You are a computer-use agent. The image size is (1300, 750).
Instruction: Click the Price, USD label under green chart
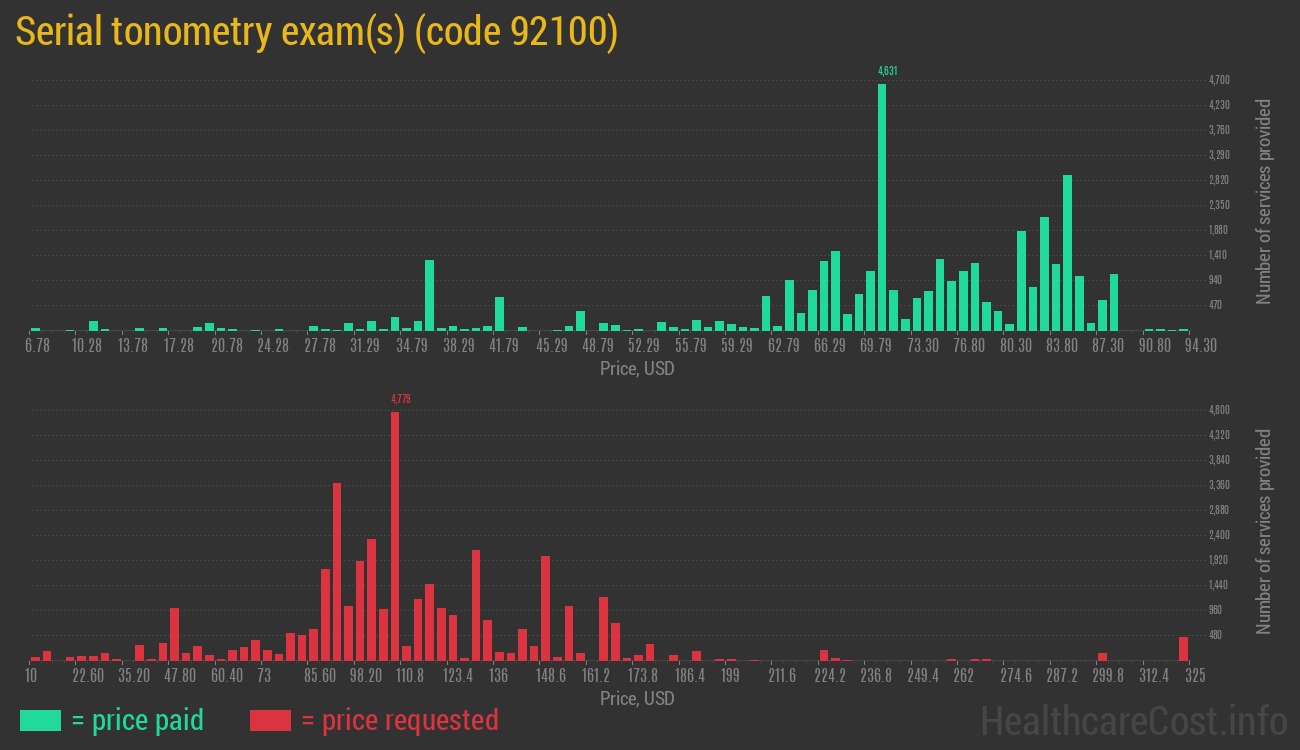coord(637,369)
